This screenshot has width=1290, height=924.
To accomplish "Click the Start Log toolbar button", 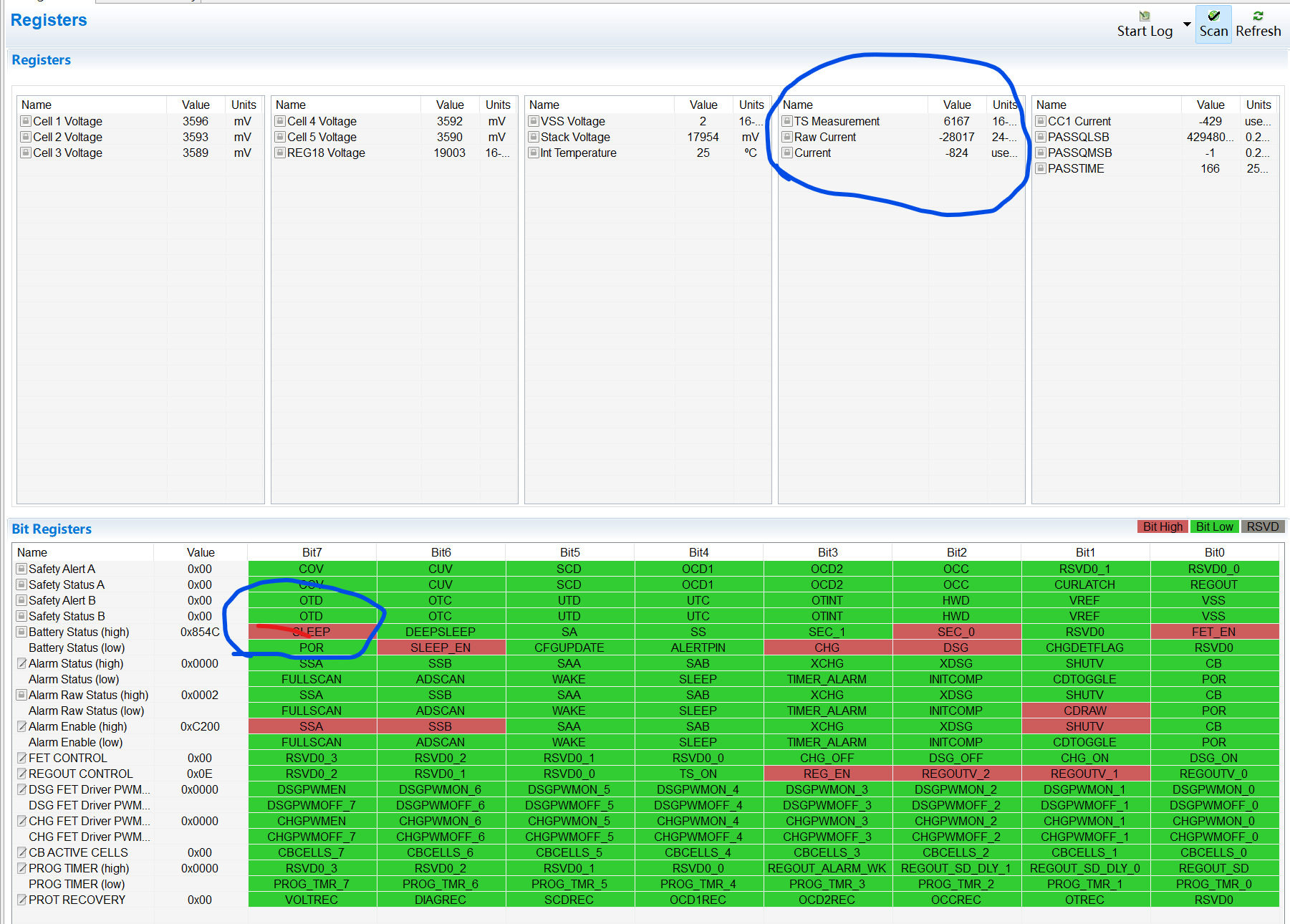I will point(1145,24).
